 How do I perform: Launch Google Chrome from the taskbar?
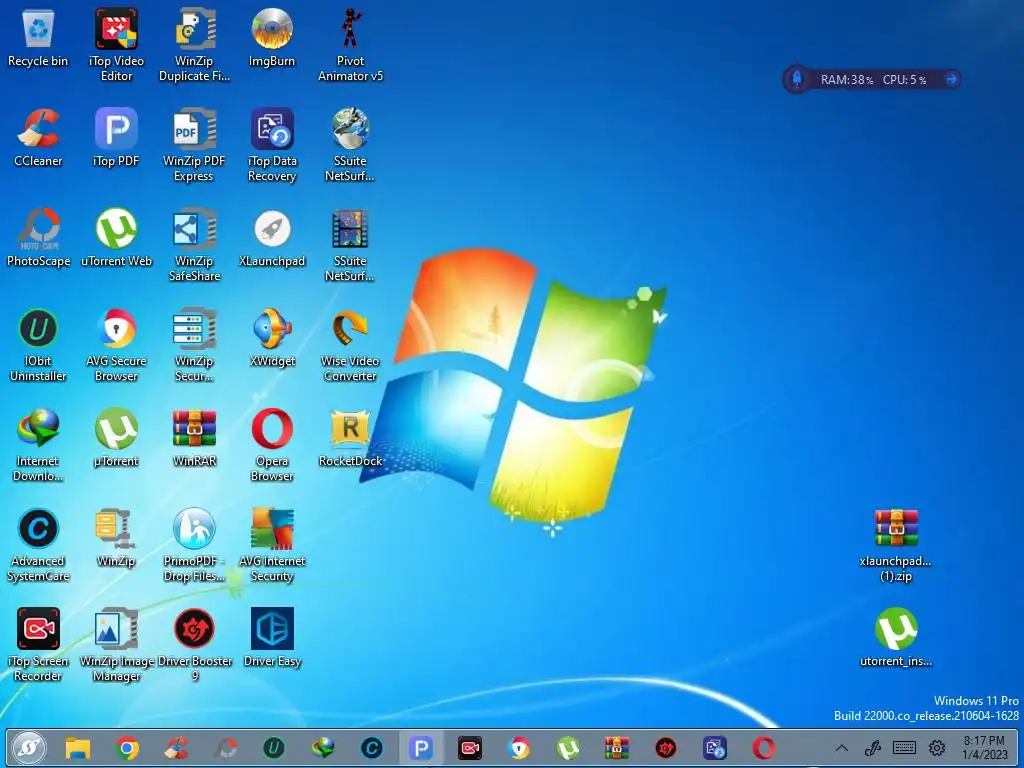[x=127, y=748]
